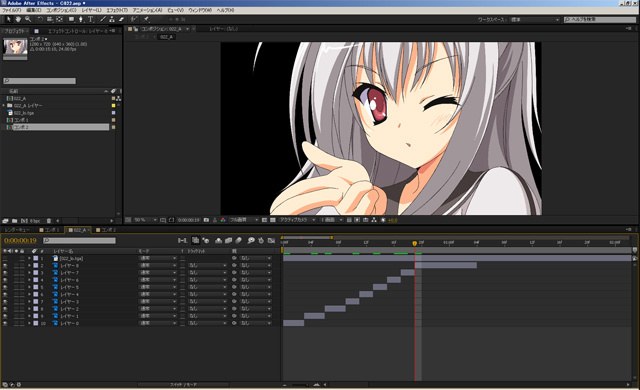This screenshot has height=390, width=640.
Task: Select the Clone Stamp tool
Action: (112, 19)
